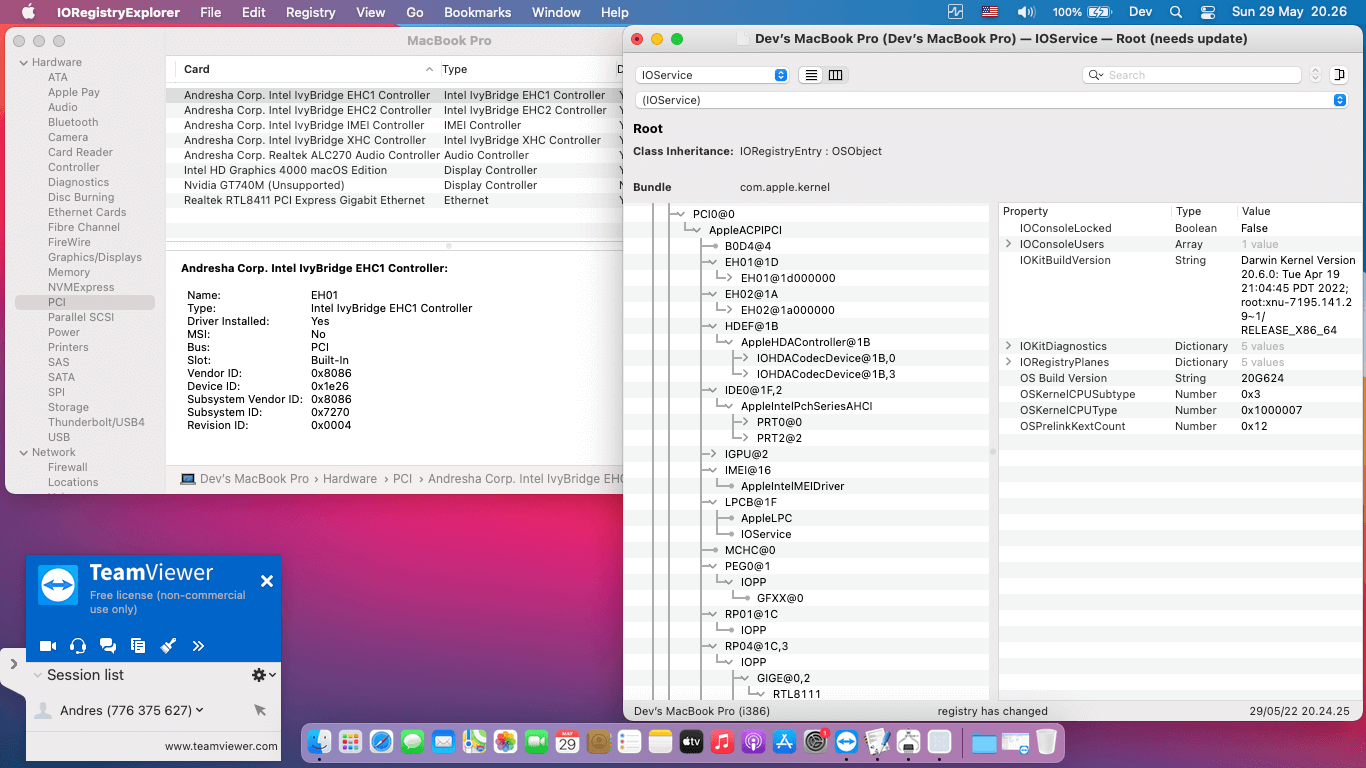Open App Store from the Dock

point(784,741)
